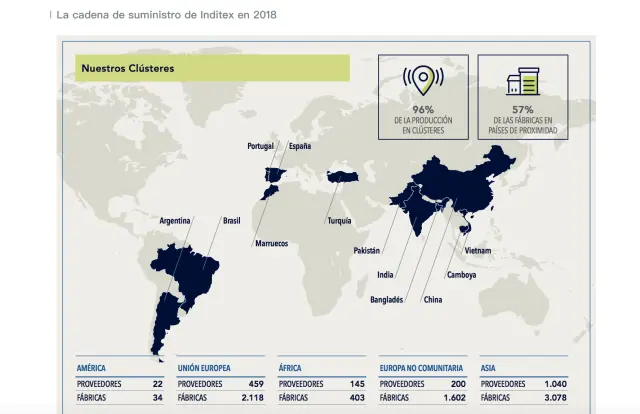Viewport: 640px width, 414px height.
Task: Click the 'EUROPA NO COMUNITARIA' region heading
Action: [421, 368]
